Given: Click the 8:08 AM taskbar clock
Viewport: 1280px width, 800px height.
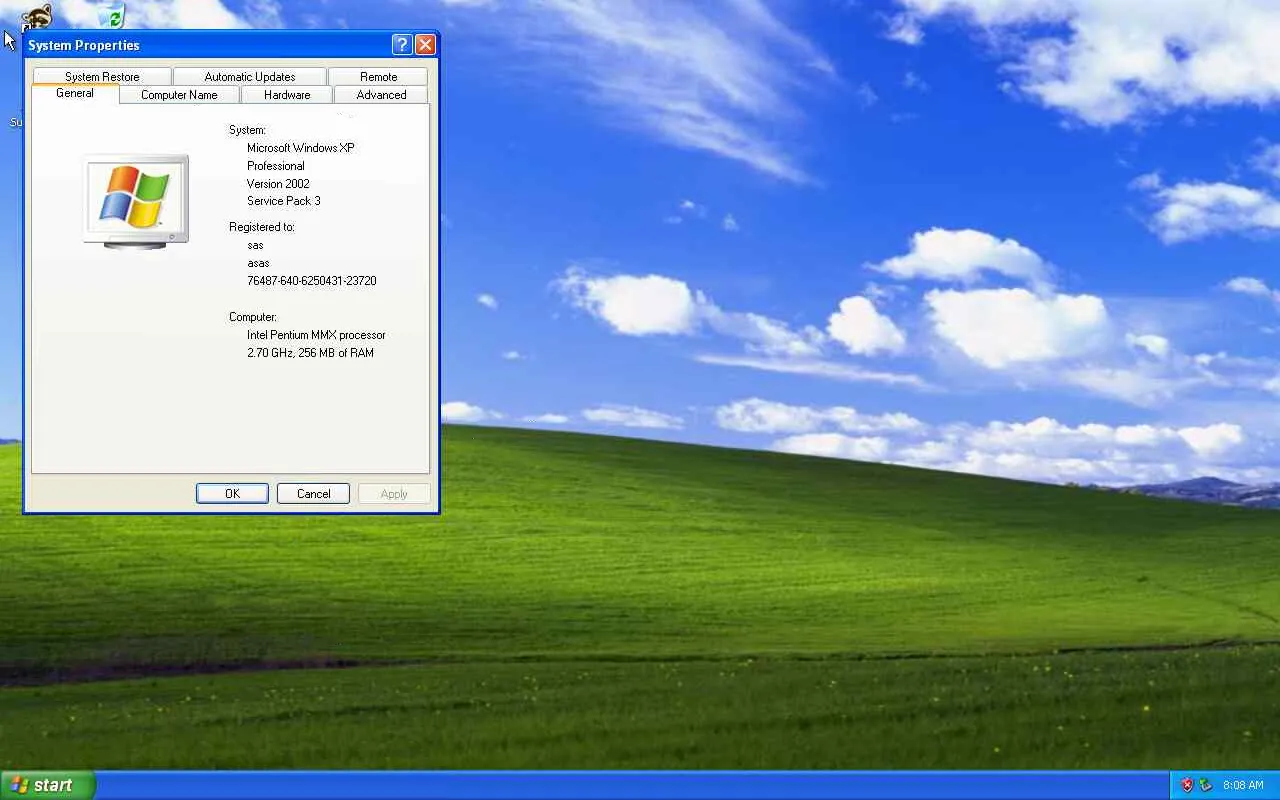Looking at the screenshot, I should pos(1243,786).
